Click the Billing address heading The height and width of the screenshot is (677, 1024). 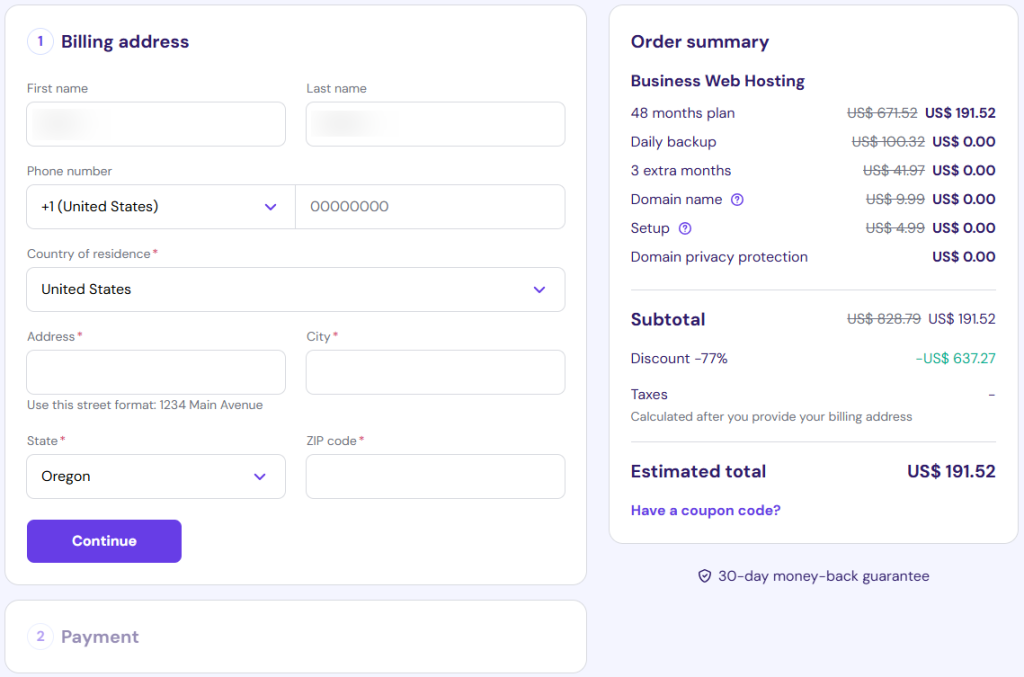tap(125, 42)
